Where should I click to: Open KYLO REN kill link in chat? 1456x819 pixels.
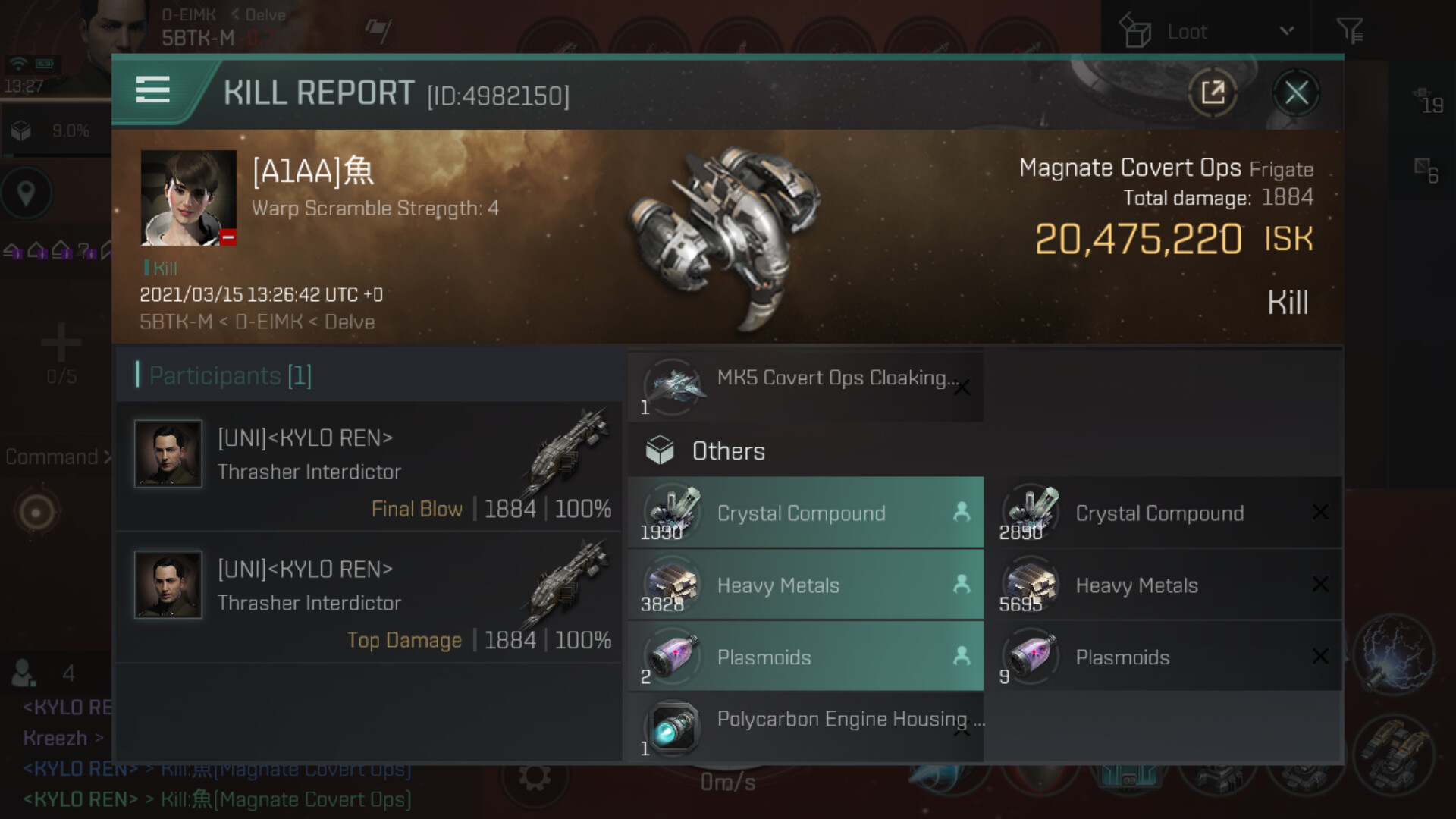(x=217, y=799)
